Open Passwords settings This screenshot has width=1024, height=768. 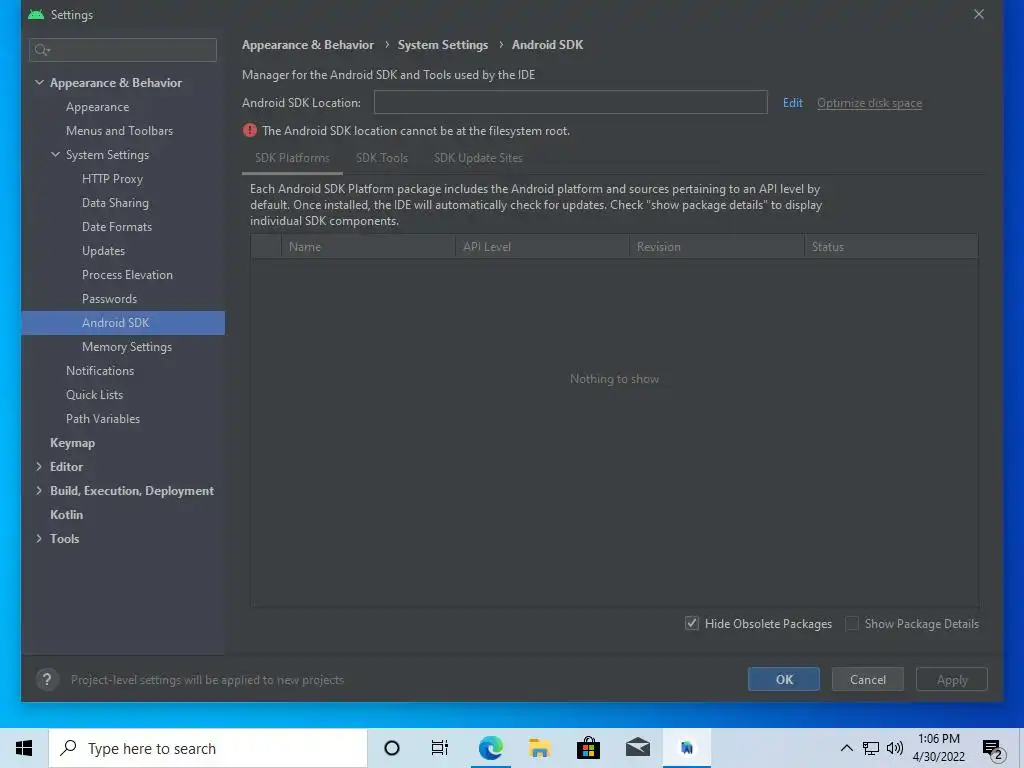click(x=110, y=299)
